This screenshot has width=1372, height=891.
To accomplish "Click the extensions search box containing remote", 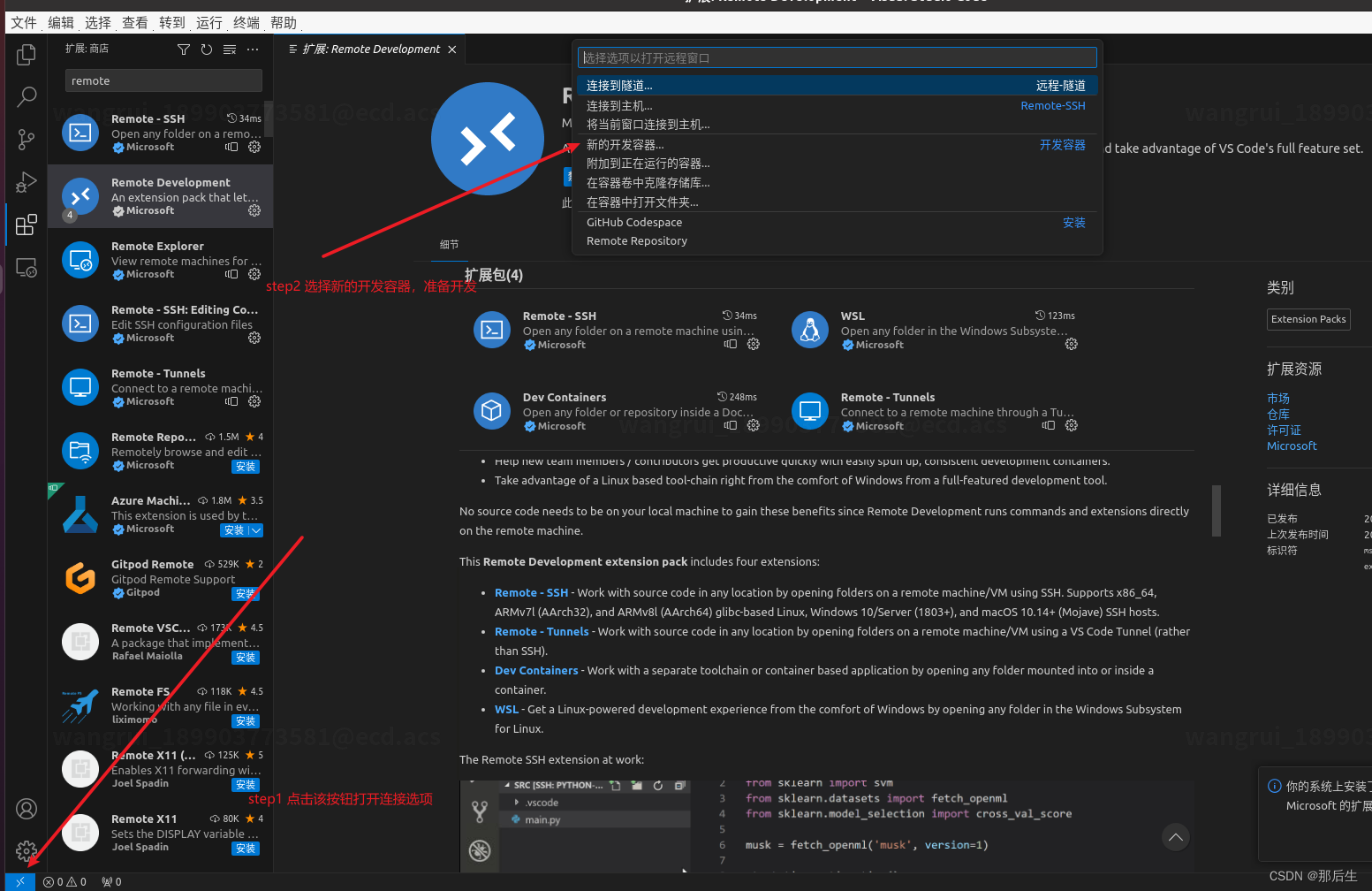I will click(163, 80).
